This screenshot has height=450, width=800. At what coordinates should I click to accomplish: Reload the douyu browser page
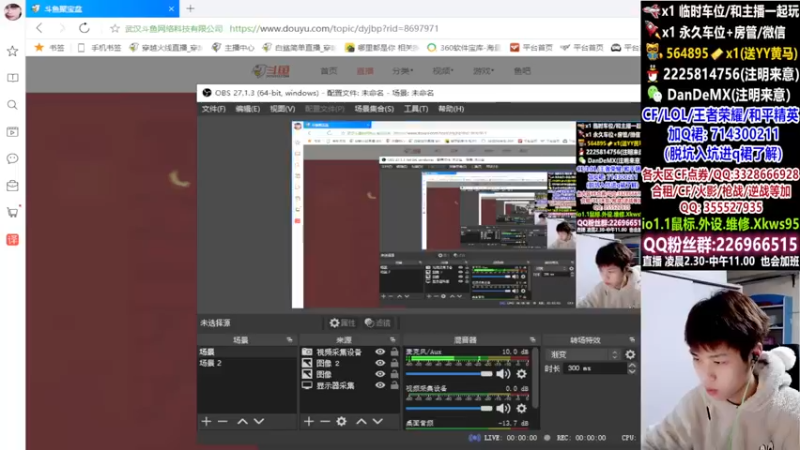click(x=84, y=28)
